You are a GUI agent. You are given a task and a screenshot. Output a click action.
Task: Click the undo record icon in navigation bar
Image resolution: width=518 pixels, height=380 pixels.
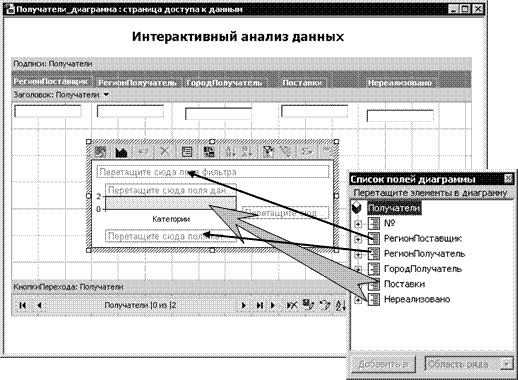tap(325, 305)
